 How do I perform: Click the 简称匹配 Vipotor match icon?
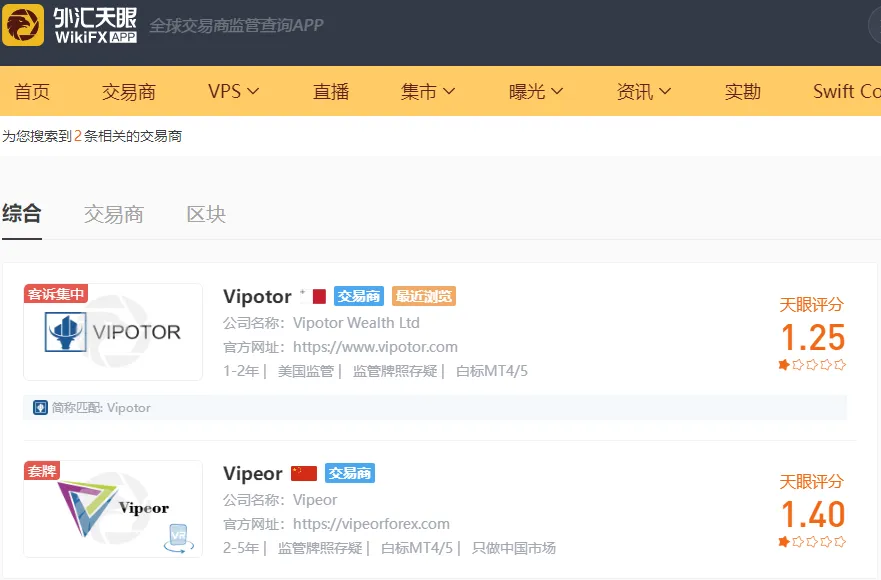(x=40, y=407)
